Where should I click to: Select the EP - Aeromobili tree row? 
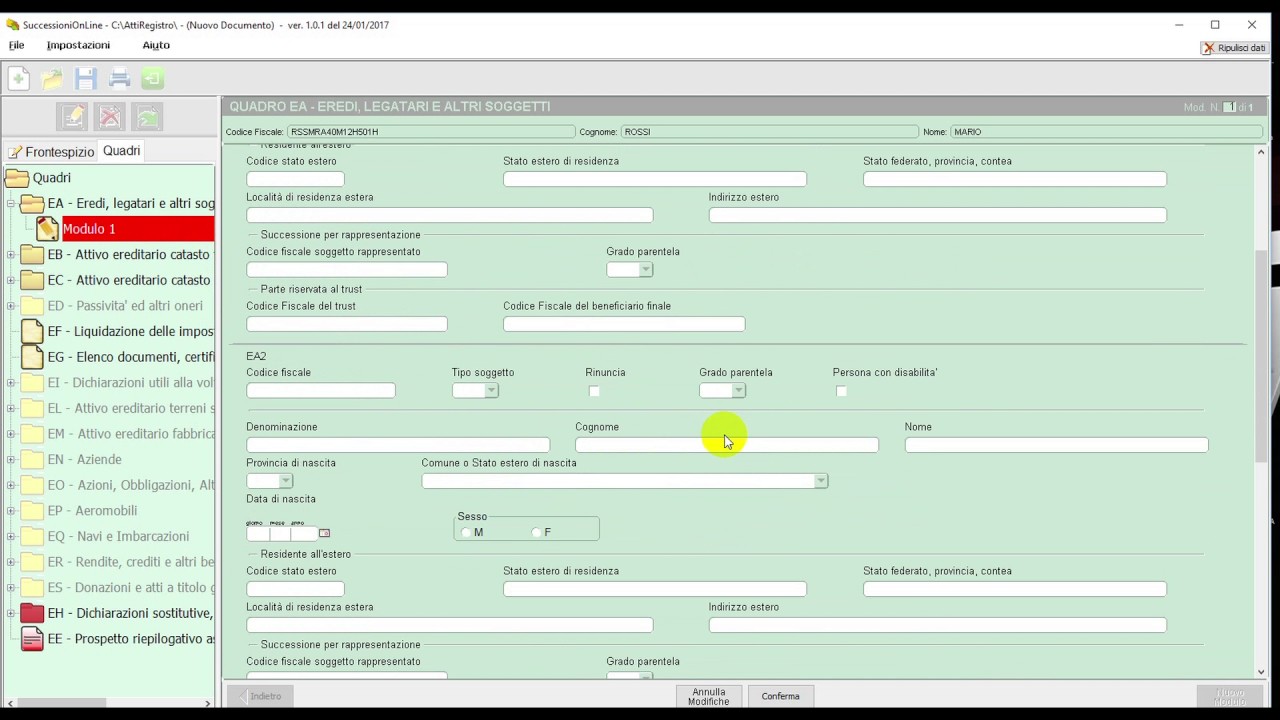[x=92, y=511]
